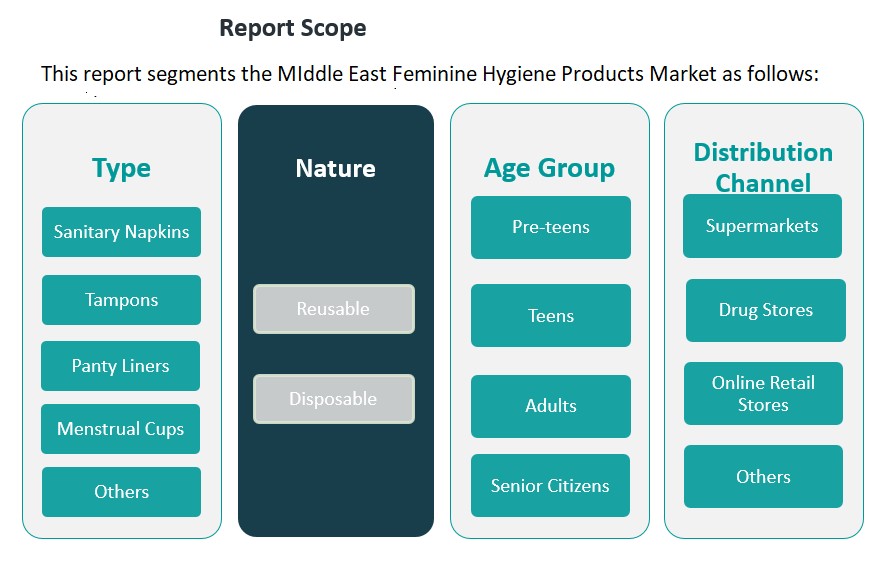Select the Reusable box under Nature
894x571 pixels.
point(333,309)
